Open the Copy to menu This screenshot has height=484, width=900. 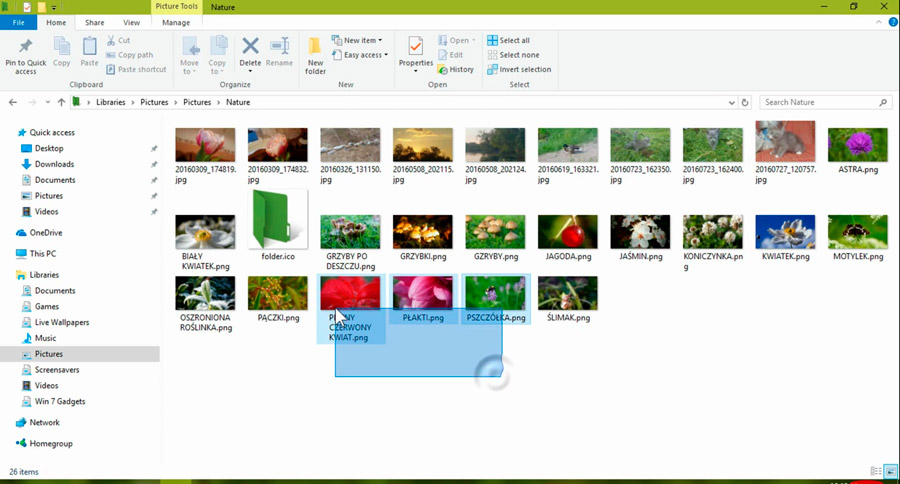217,56
